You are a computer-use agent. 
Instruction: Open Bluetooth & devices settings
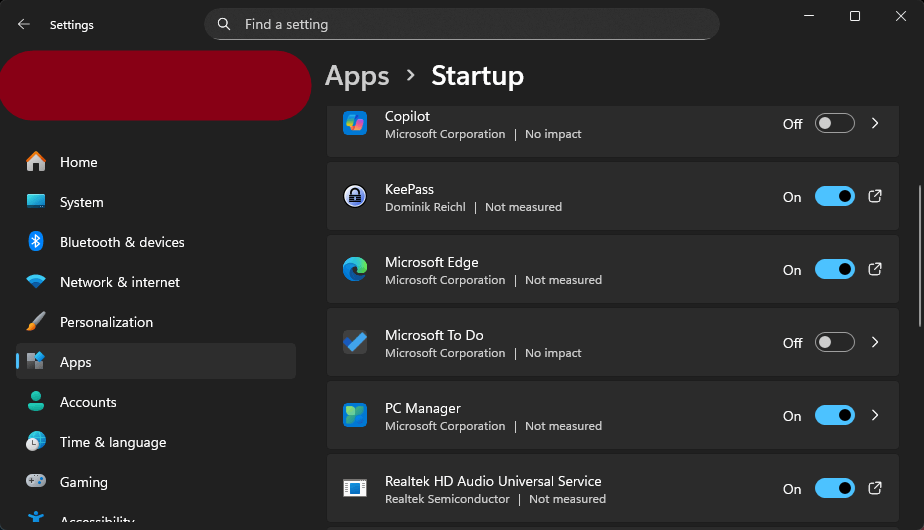121,242
